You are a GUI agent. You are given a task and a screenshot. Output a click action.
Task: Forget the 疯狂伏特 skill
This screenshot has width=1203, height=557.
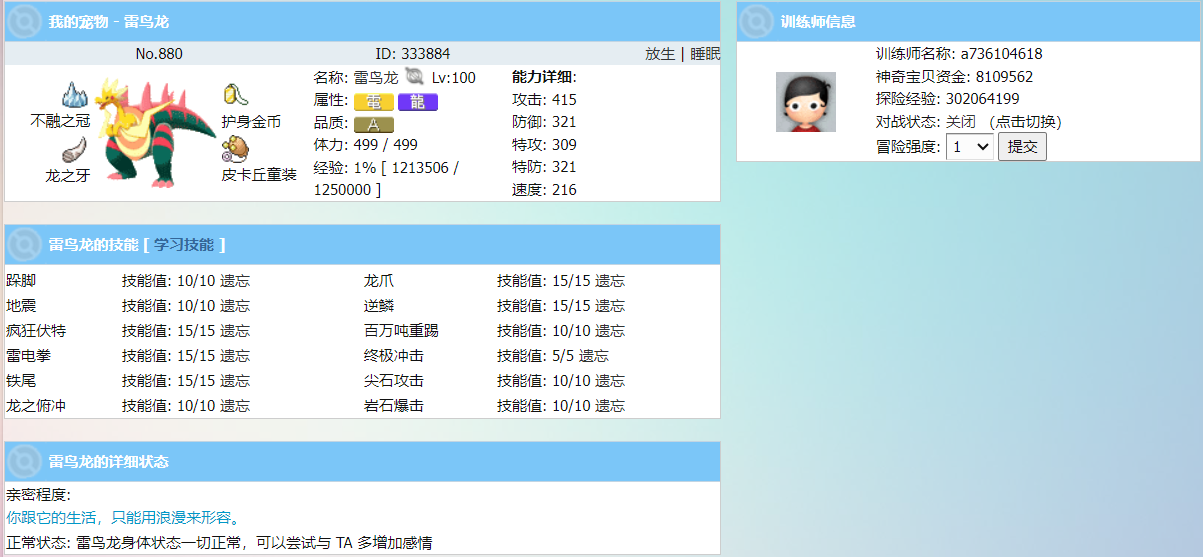point(235,331)
